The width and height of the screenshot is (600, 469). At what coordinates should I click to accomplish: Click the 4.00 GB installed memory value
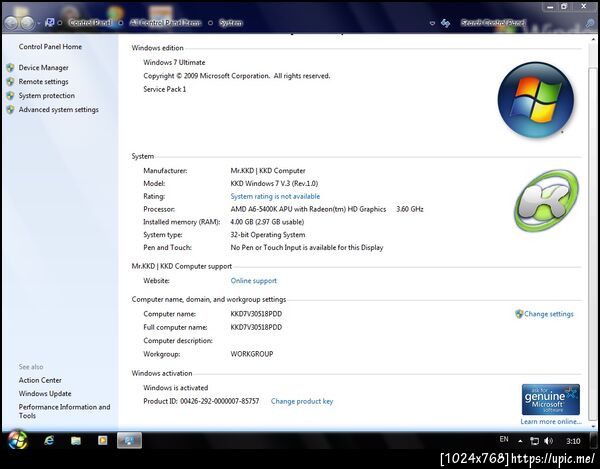267,222
